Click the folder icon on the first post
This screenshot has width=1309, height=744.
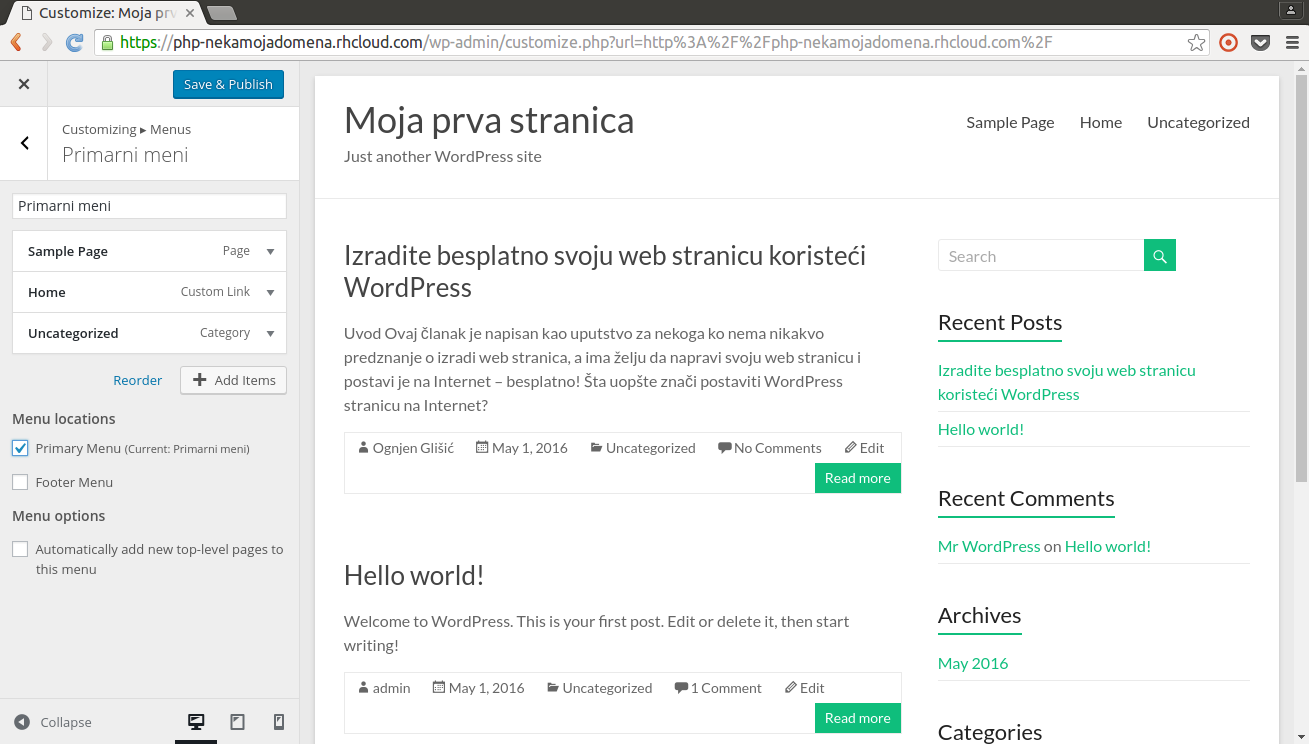point(596,448)
